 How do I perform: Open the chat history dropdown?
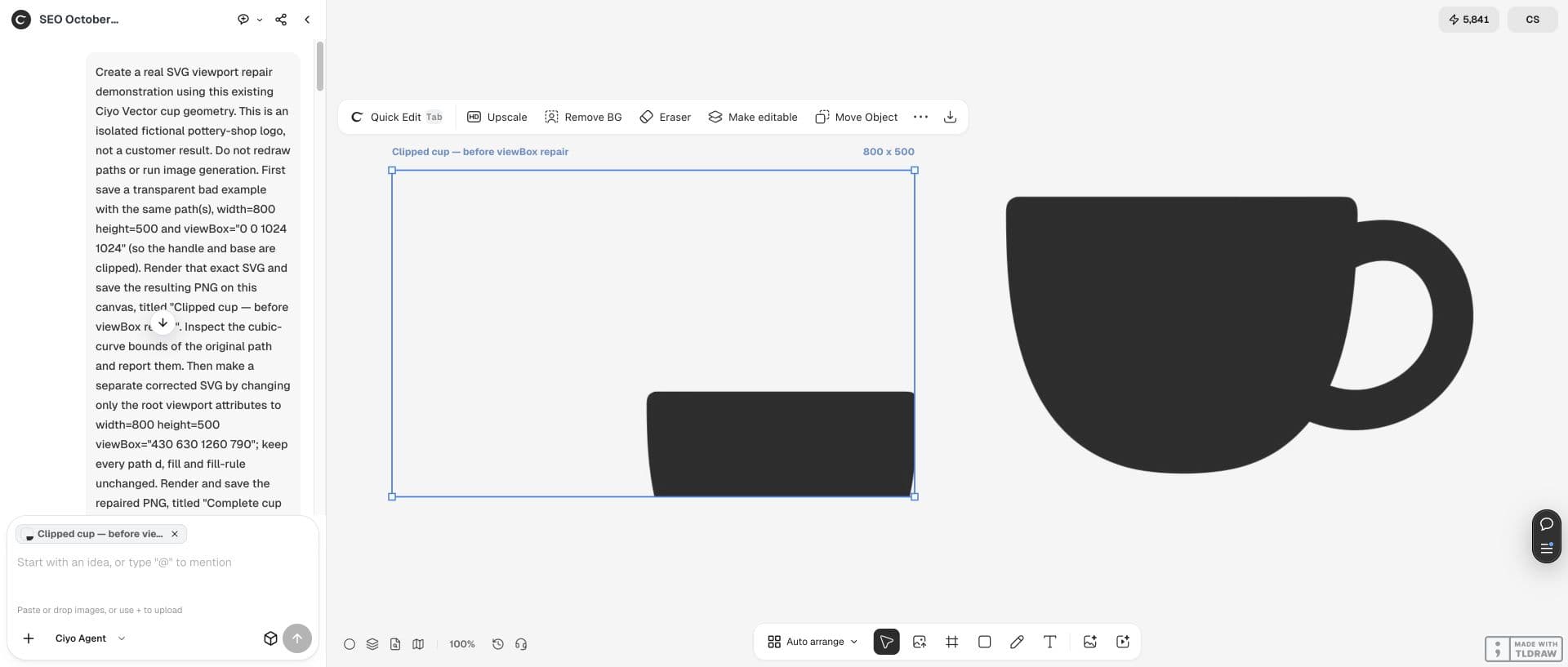250,20
